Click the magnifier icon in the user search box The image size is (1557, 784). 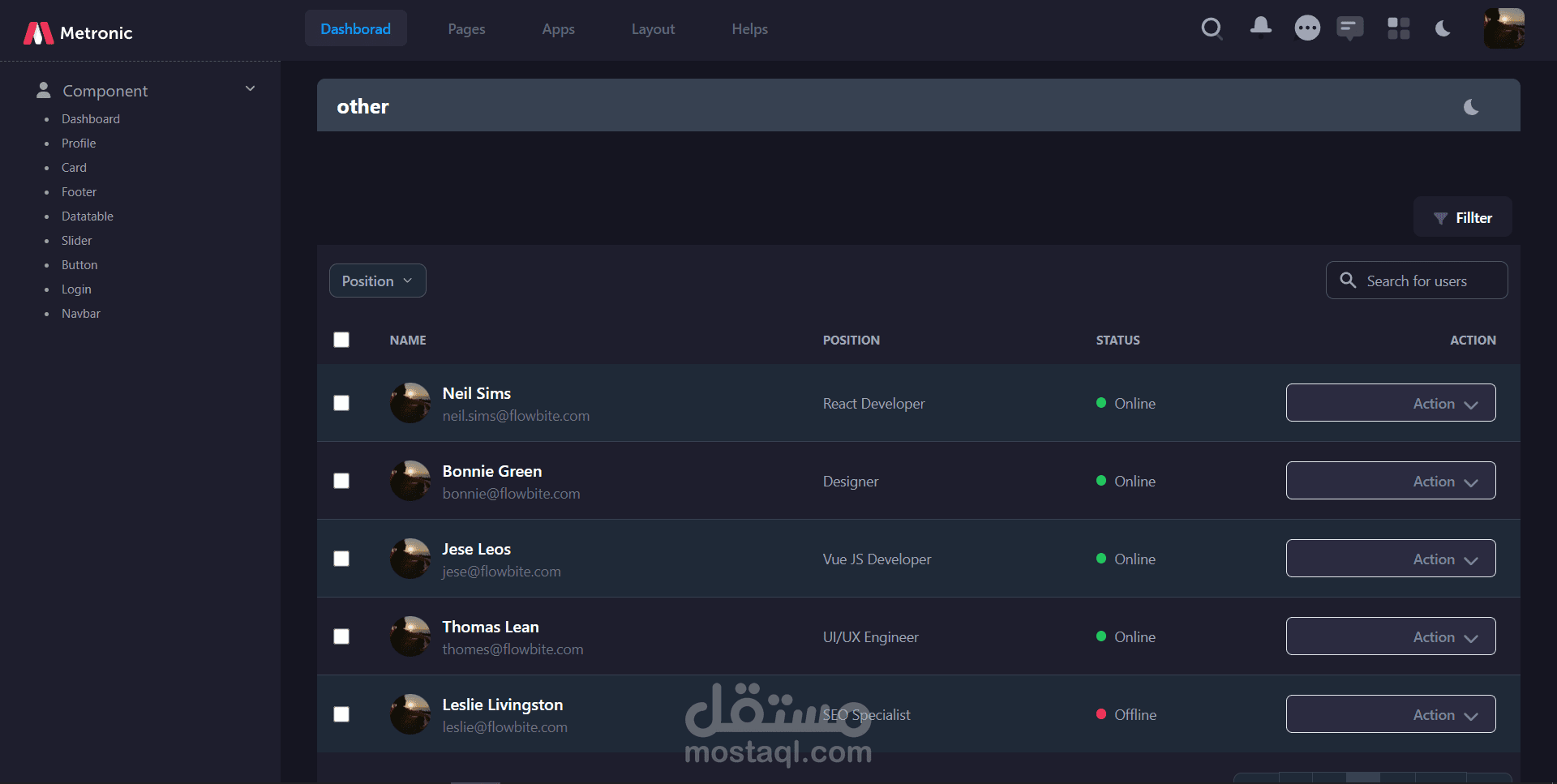1348,280
